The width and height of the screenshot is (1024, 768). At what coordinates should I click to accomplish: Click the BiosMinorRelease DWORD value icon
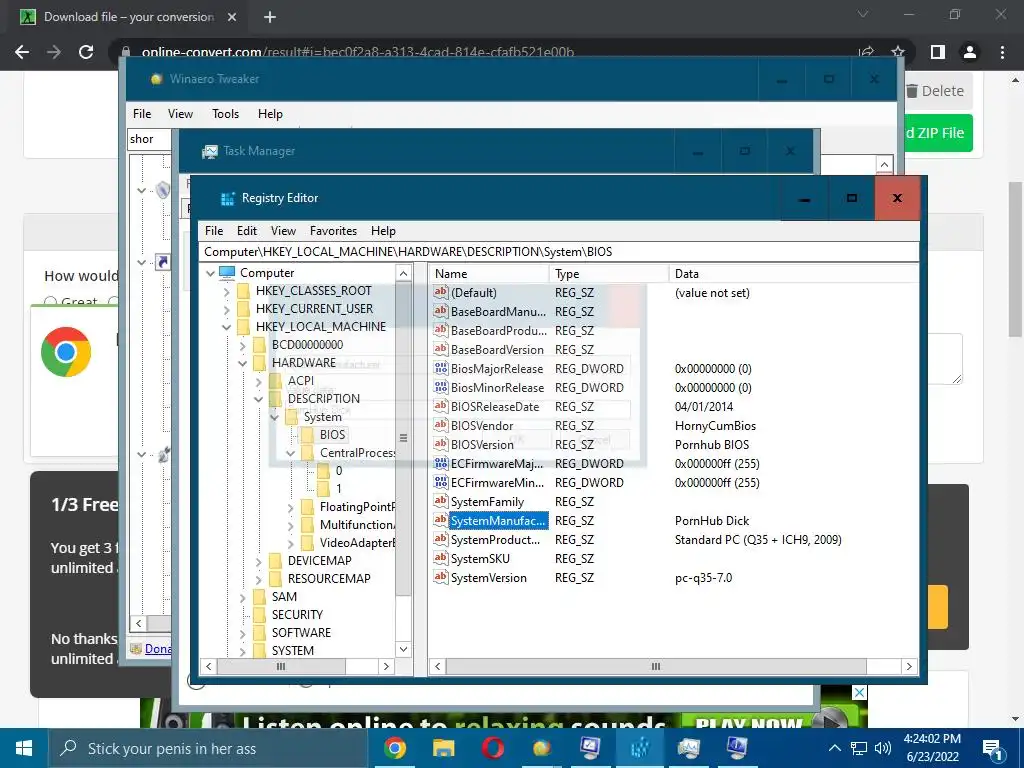point(441,387)
